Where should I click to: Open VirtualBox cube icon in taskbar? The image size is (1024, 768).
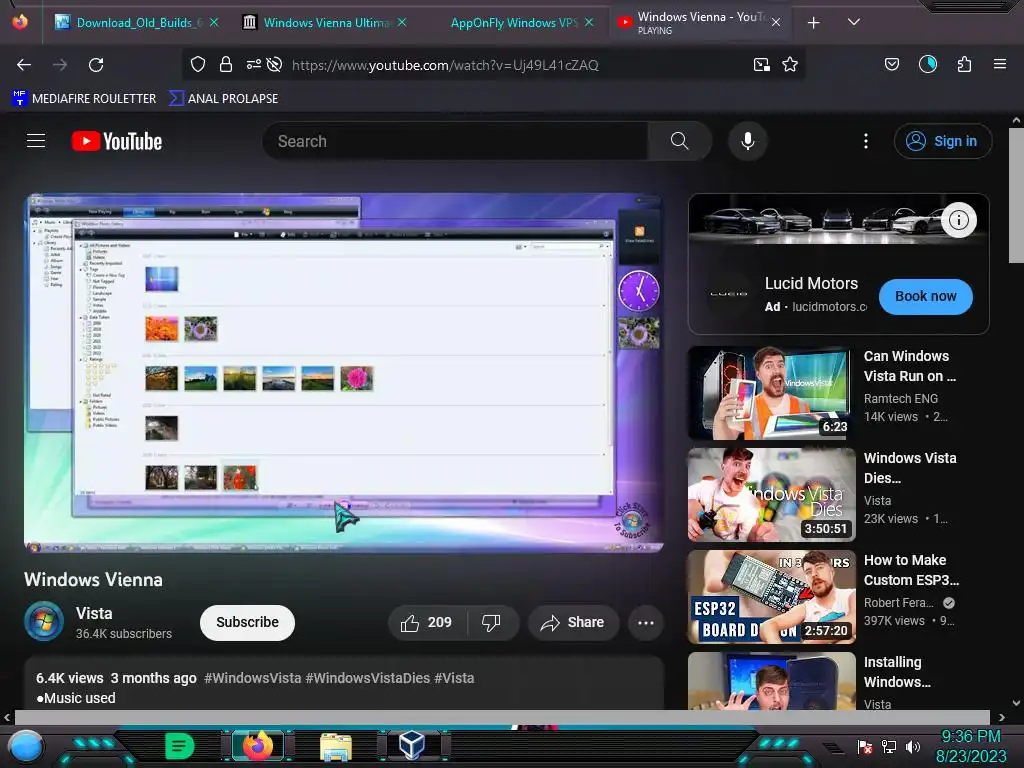412,745
